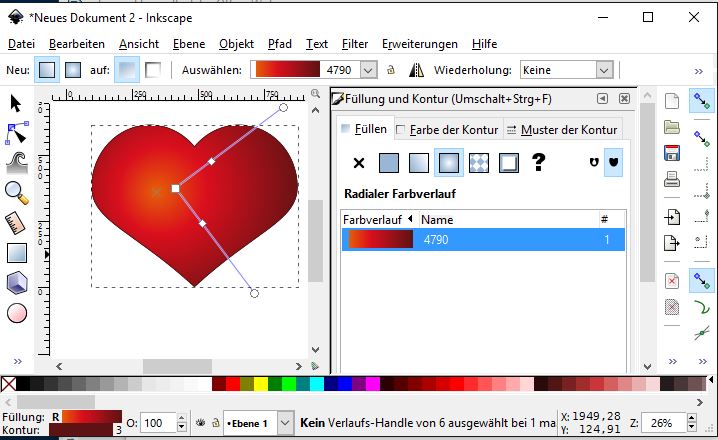718x440 pixels.
Task: Create a new document from command bar
Action: (x=672, y=101)
